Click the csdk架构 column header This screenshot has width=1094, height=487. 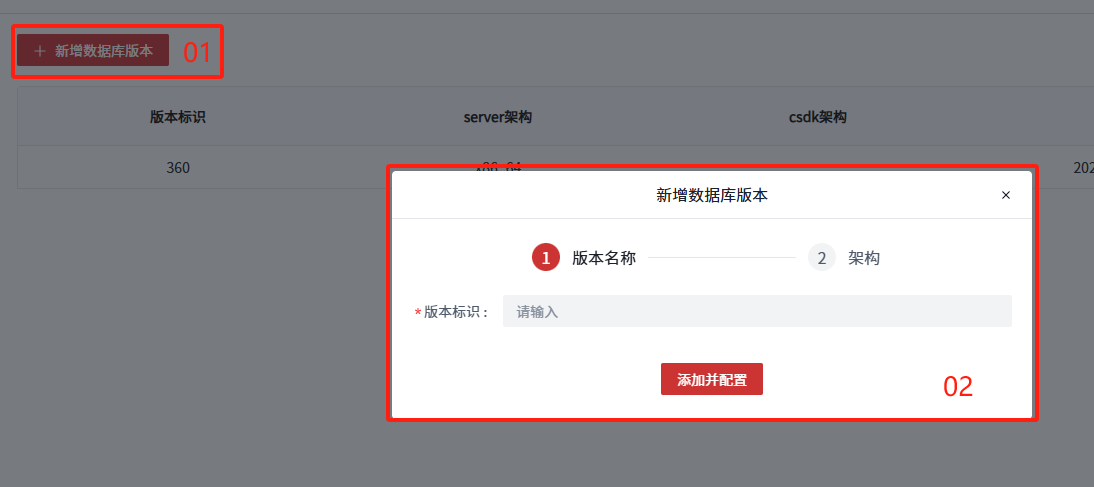[818, 117]
